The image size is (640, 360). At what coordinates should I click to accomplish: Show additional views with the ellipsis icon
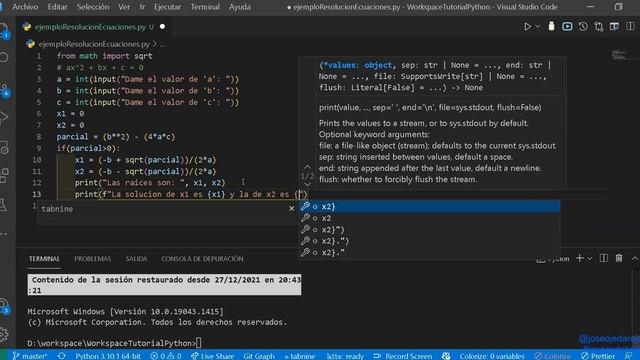3,234
